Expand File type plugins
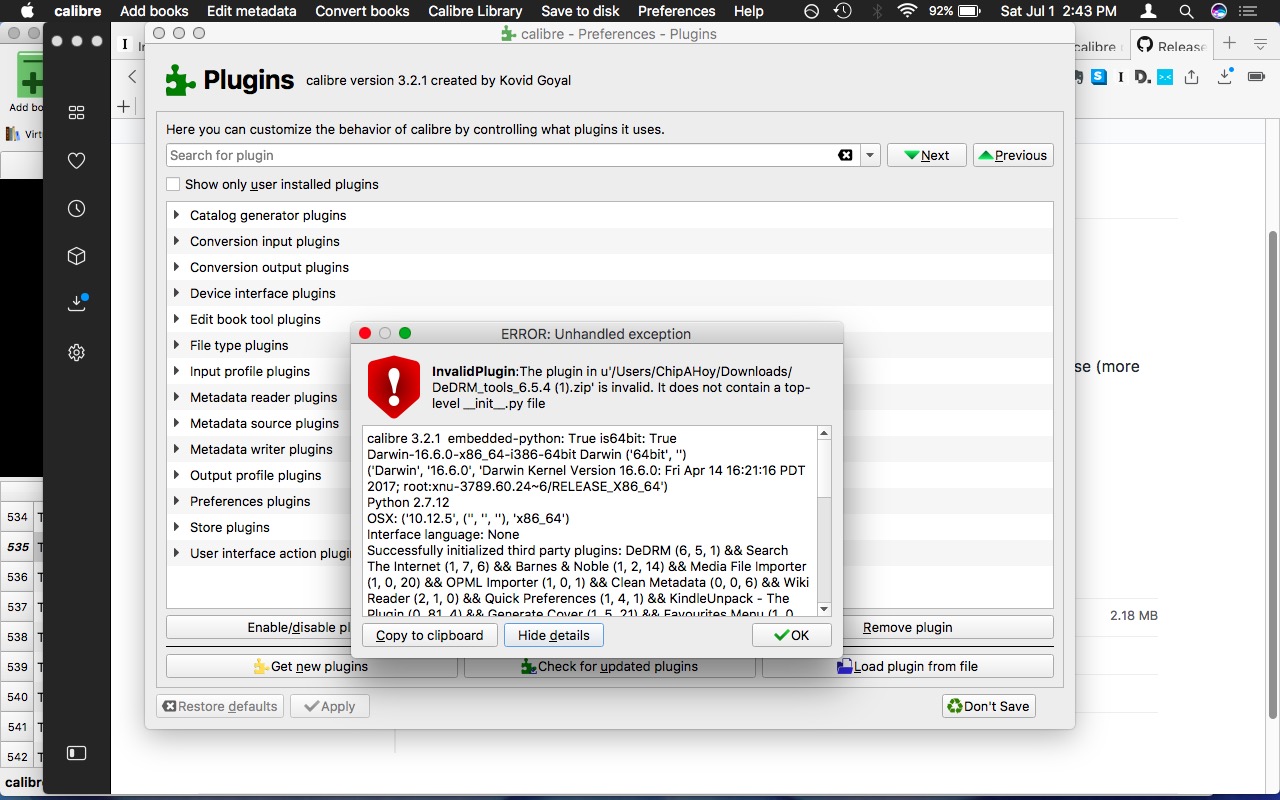1280x800 pixels. [x=176, y=345]
